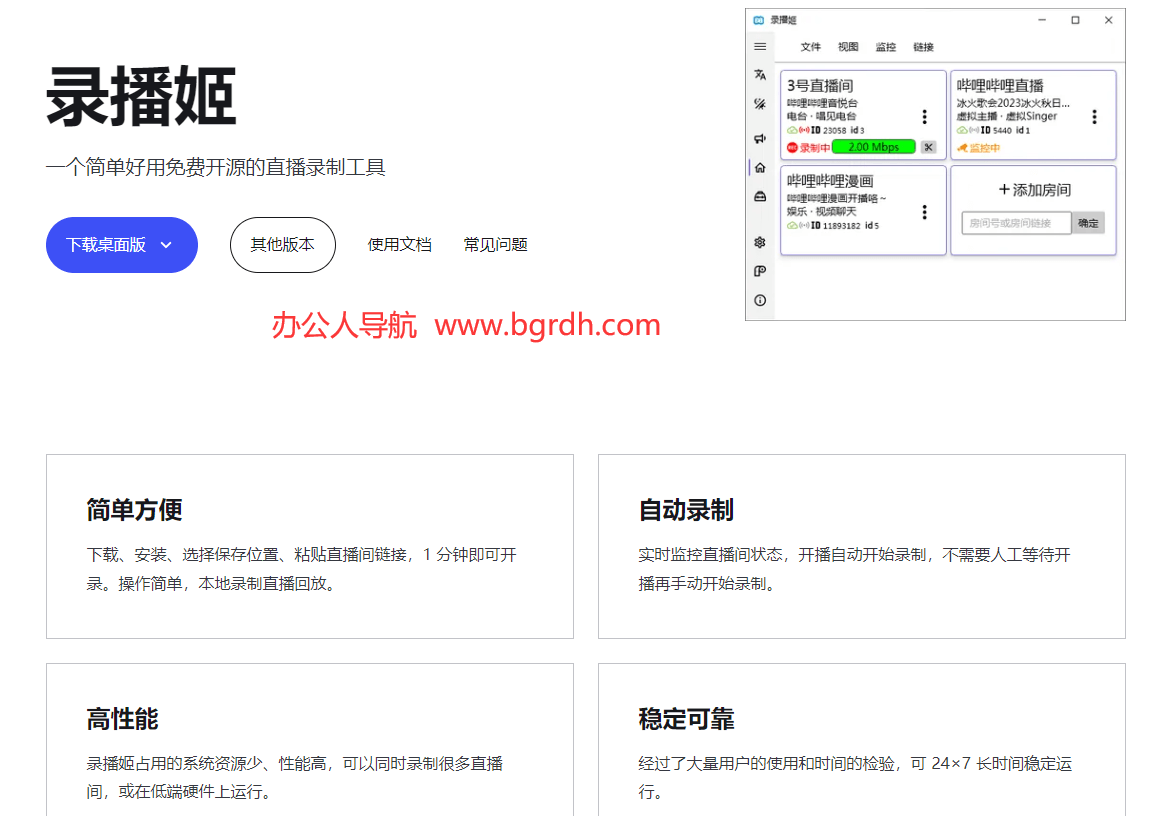Click the info icon at sidebar bottom
This screenshot has width=1169, height=816.
click(760, 300)
